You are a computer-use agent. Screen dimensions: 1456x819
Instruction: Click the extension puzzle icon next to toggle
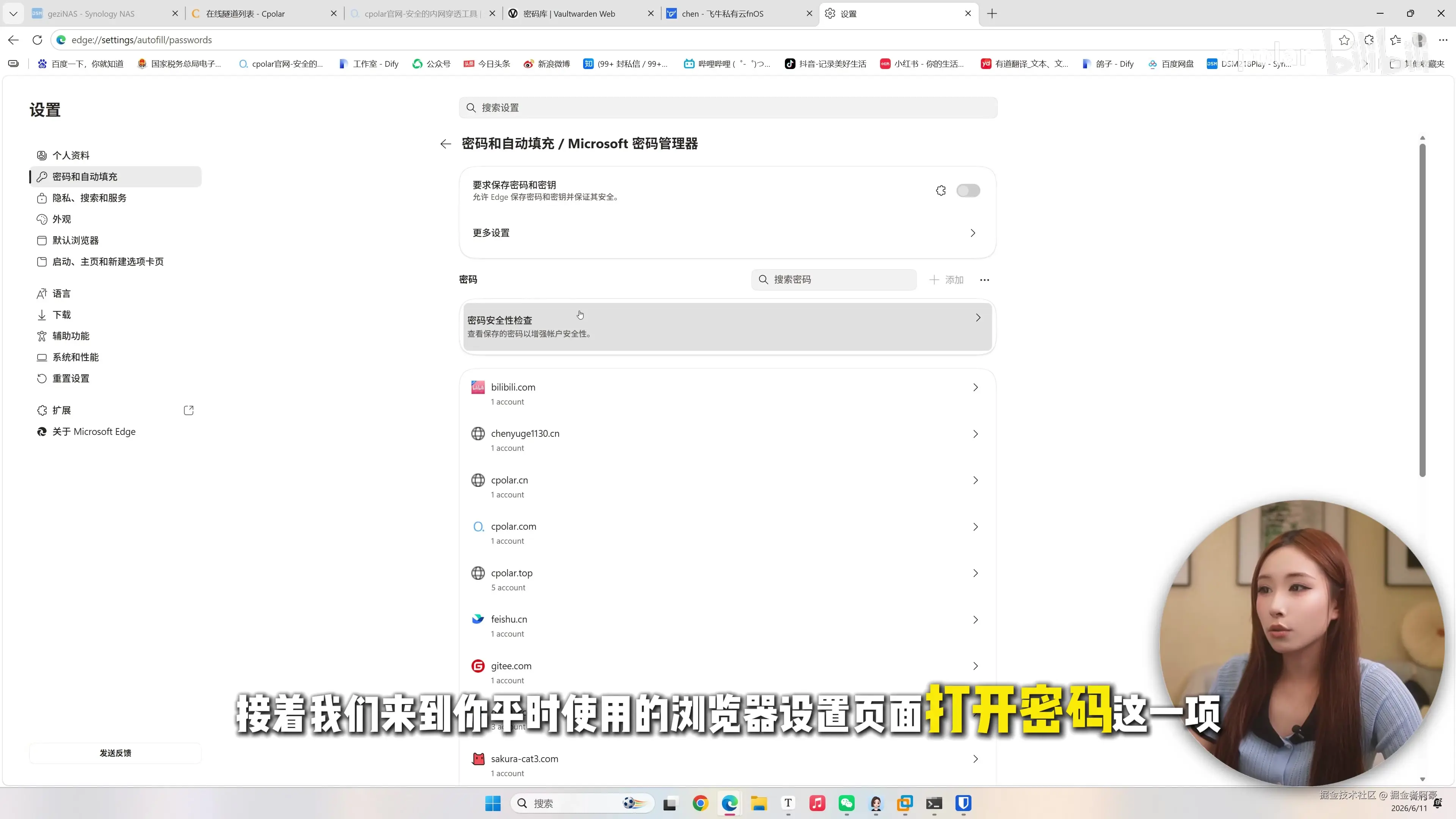940,190
